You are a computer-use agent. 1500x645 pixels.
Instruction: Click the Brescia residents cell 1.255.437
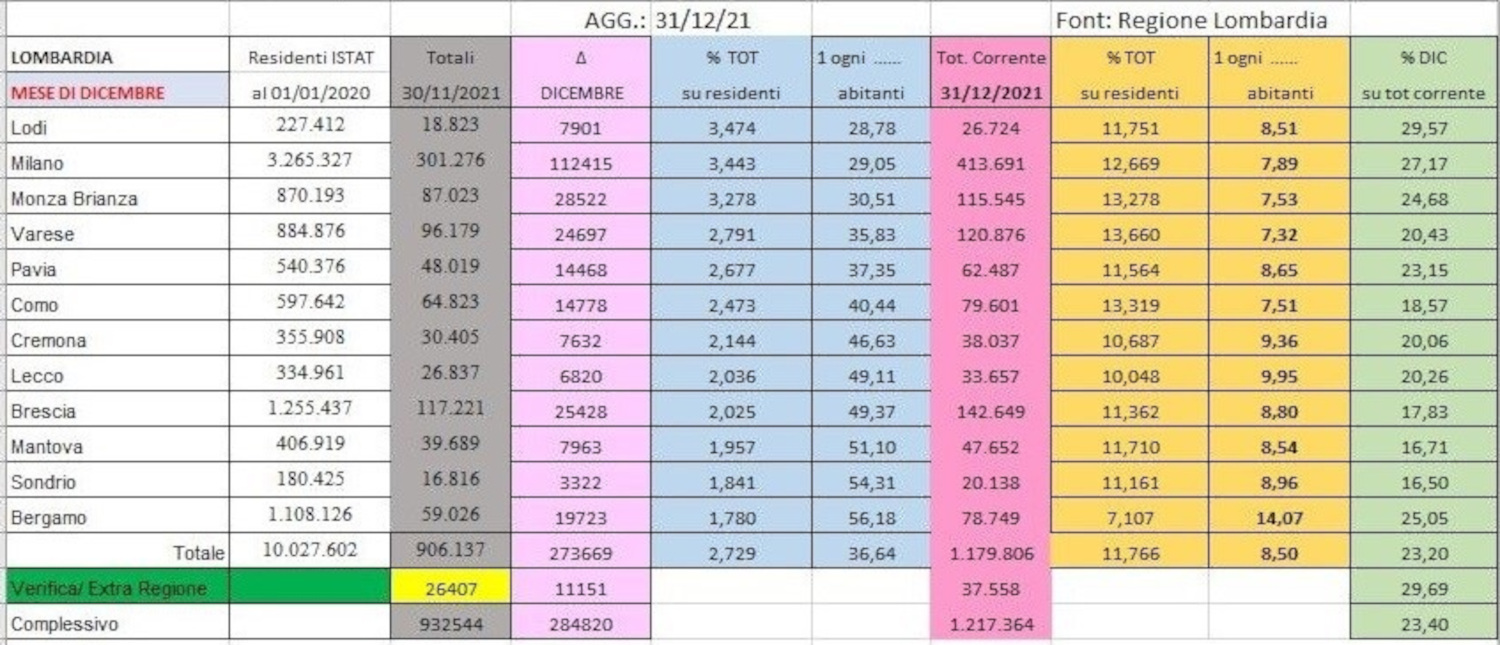point(310,410)
